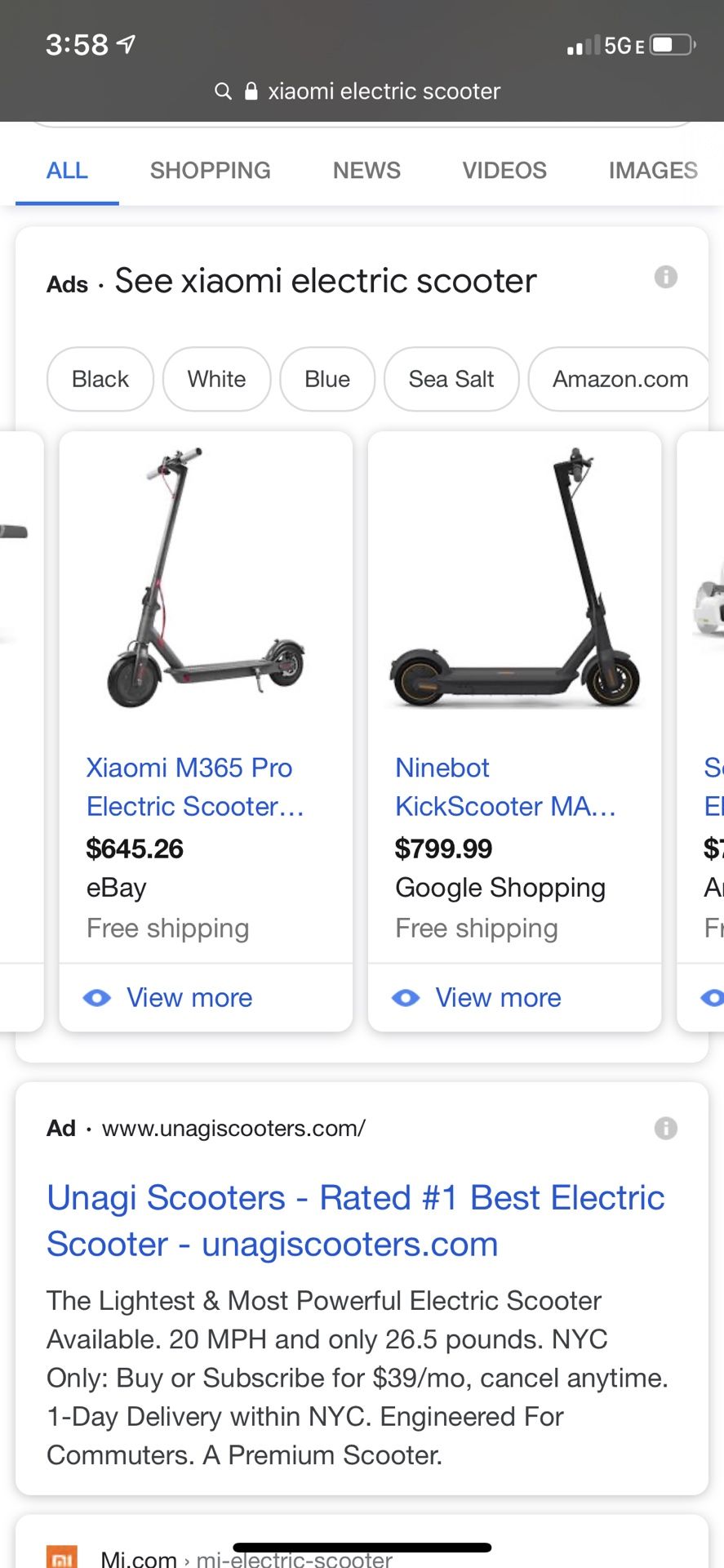
Task: Tap the padlock icon beside the URL
Action: 251,91
